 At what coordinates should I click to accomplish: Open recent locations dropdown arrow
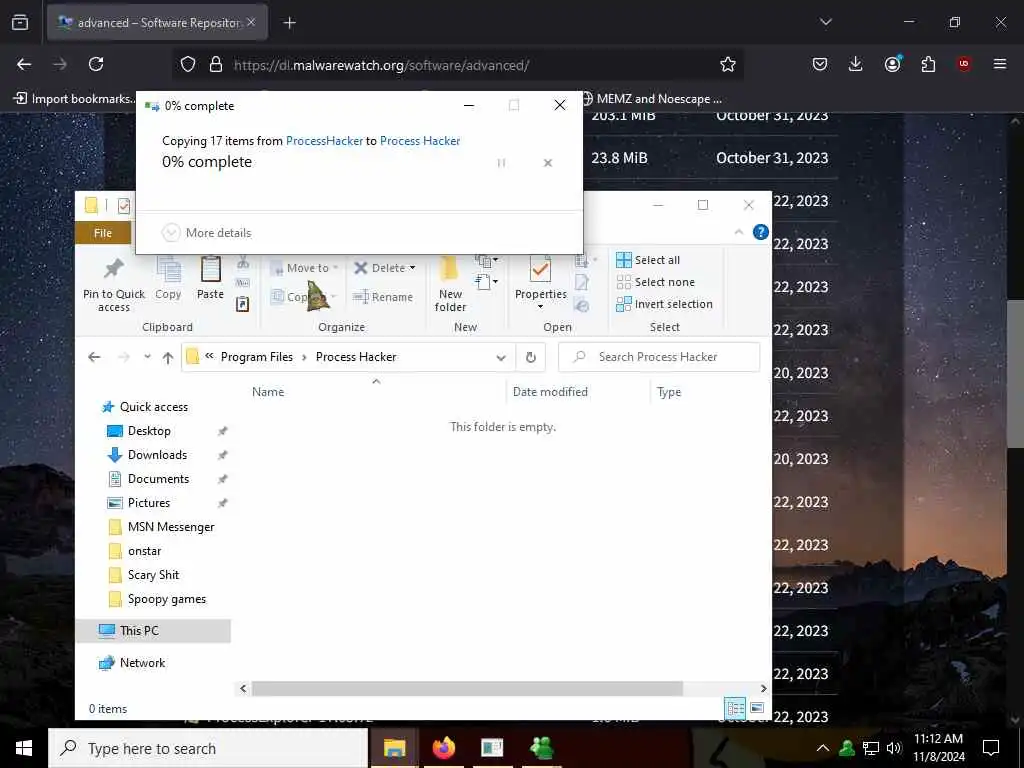tap(148, 357)
